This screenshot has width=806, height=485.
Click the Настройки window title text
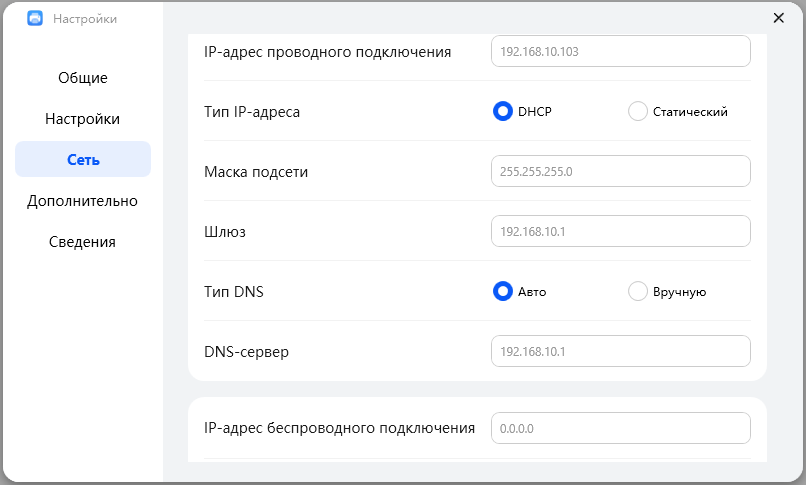point(85,18)
